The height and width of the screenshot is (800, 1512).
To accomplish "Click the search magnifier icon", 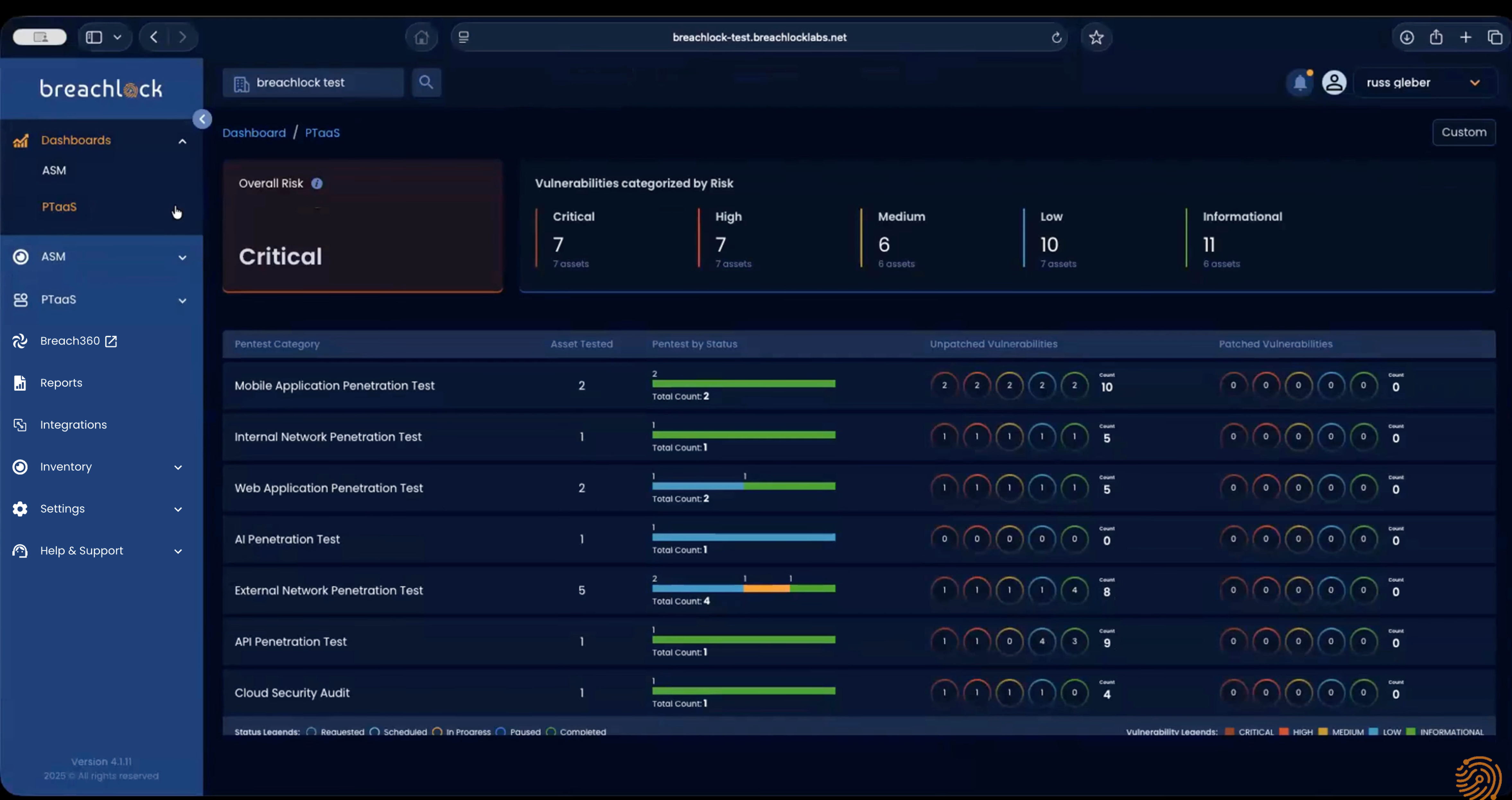I will [426, 82].
